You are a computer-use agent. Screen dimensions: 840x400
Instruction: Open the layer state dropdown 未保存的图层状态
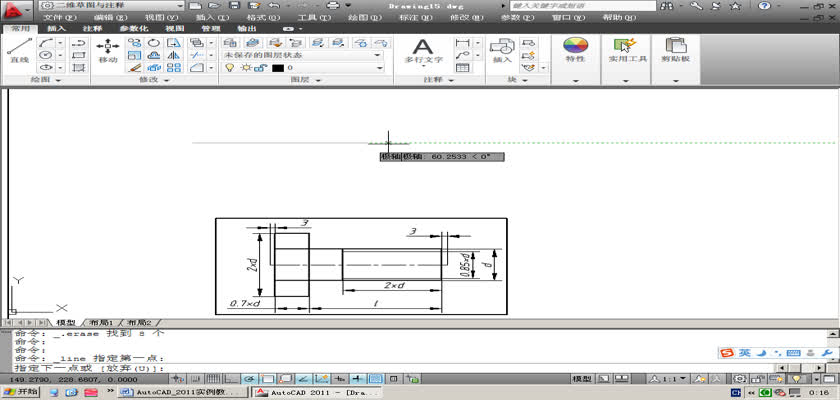(x=303, y=55)
